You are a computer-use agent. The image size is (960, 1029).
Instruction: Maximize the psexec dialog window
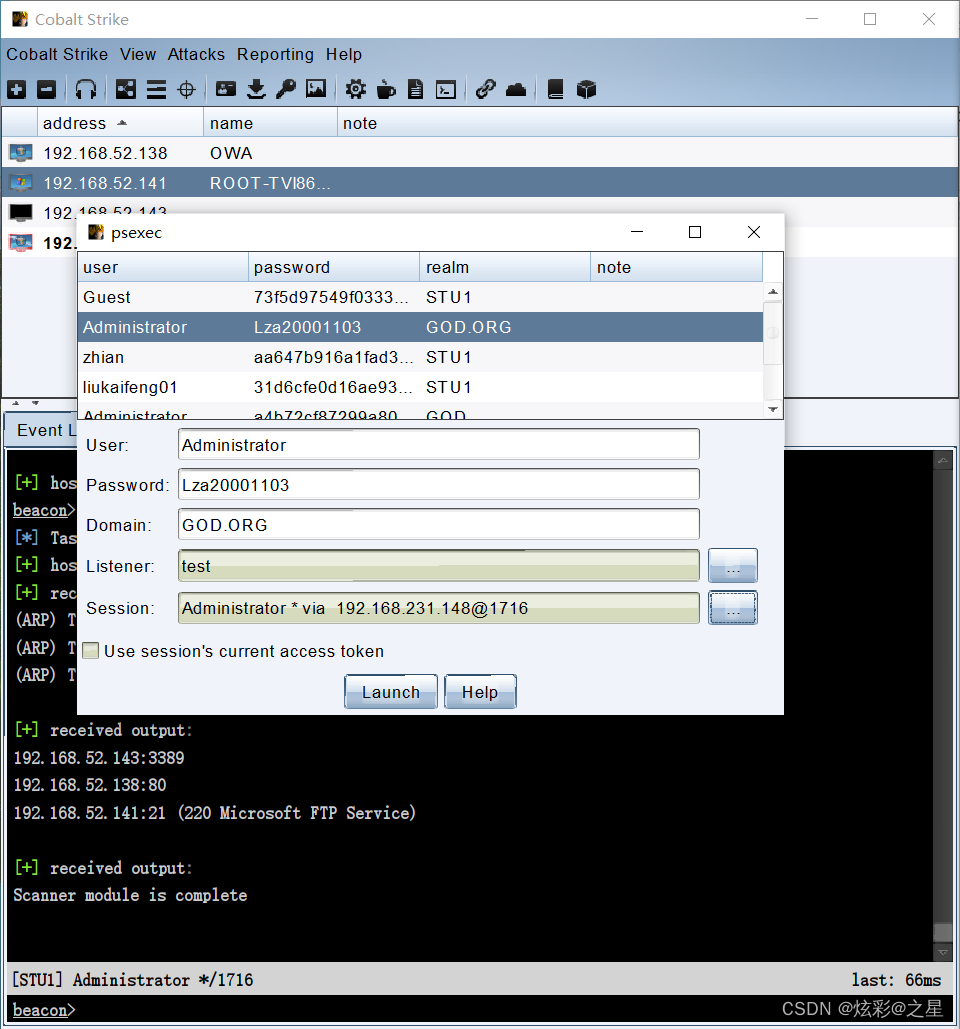[695, 232]
